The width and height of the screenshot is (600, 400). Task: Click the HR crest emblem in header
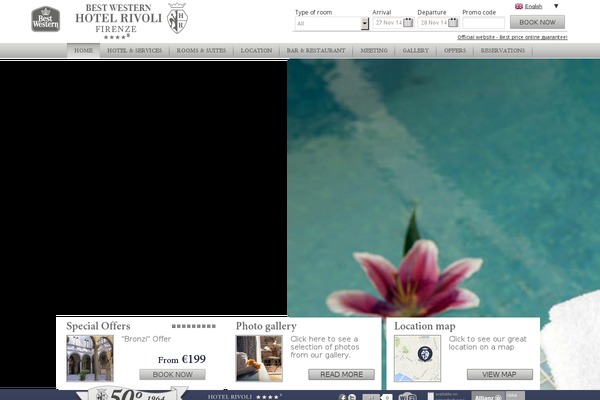pyautogui.click(x=177, y=18)
